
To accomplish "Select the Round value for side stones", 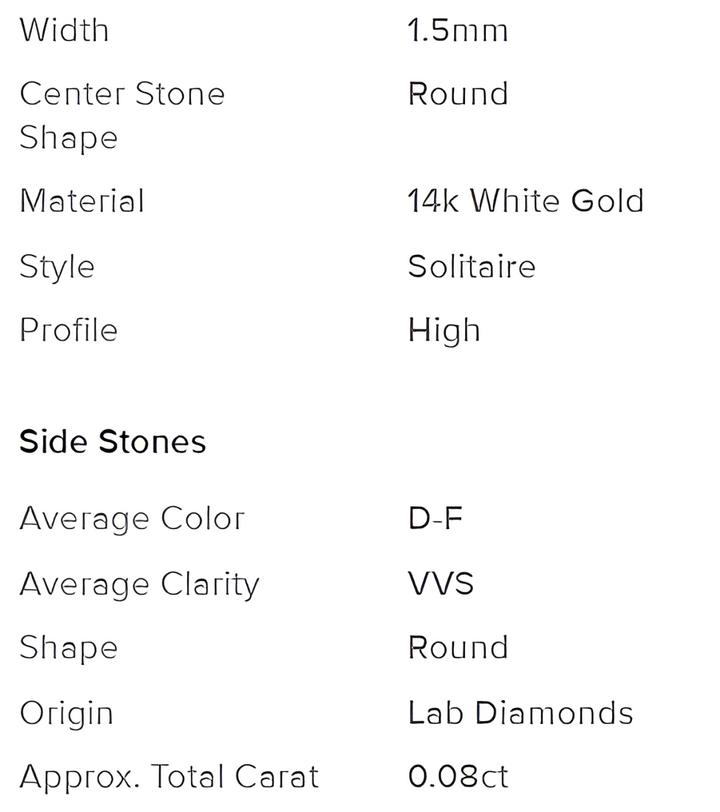I will (458, 647).
